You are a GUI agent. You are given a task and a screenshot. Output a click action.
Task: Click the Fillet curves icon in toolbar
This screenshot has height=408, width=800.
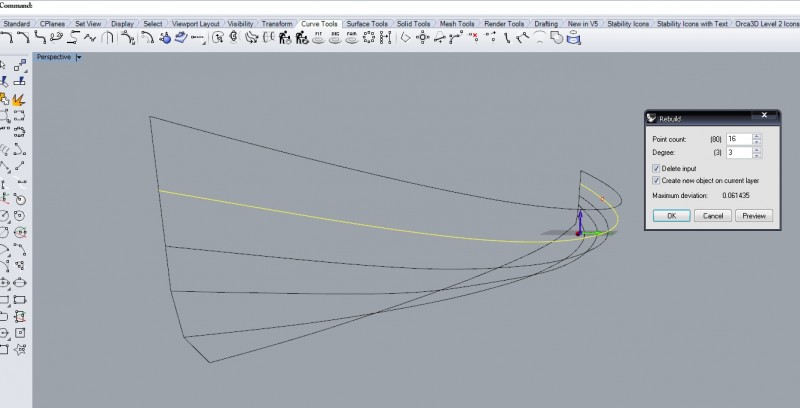click(x=8, y=39)
